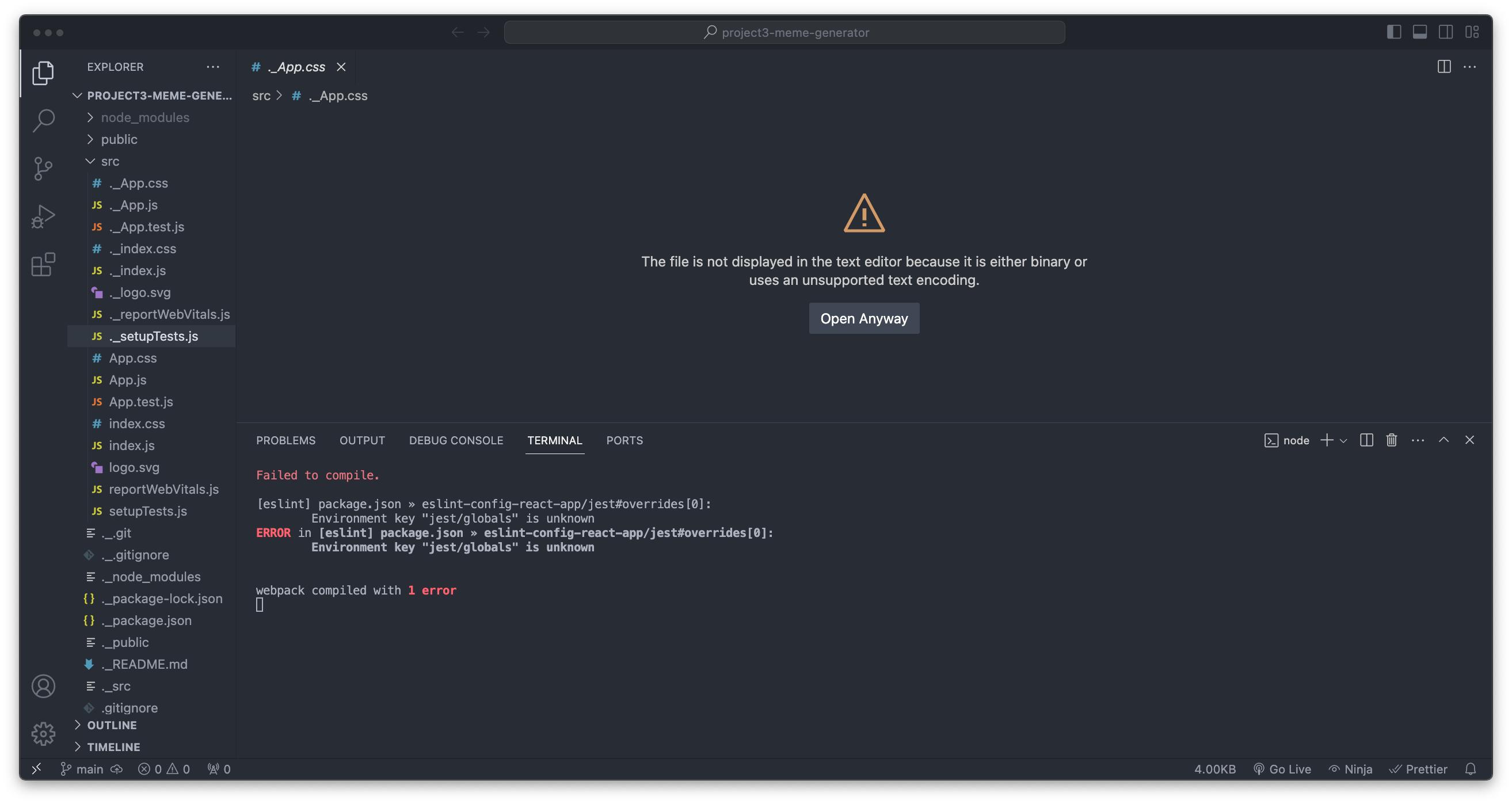1512x804 pixels.
Task: Toggle the bottom panel layout button
Action: [x=1420, y=32]
